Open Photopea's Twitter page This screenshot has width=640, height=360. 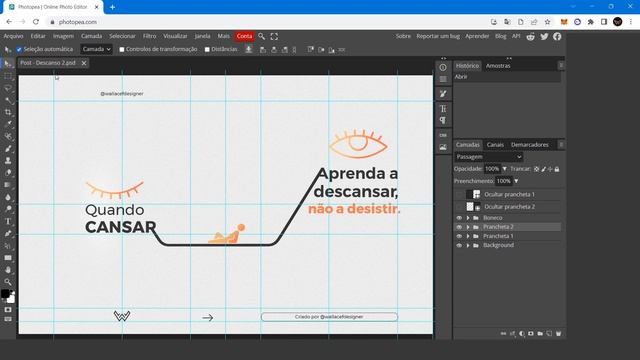click(544, 36)
